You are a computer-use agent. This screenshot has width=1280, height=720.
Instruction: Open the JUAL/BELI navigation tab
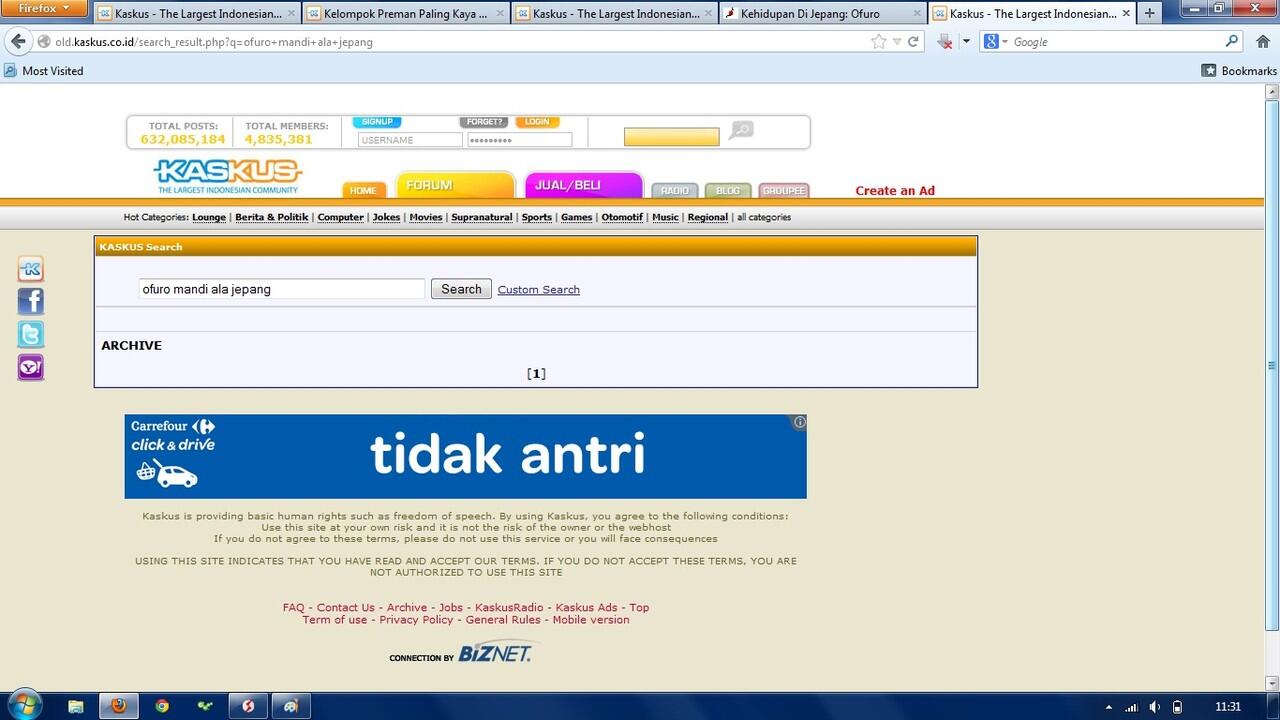point(582,186)
